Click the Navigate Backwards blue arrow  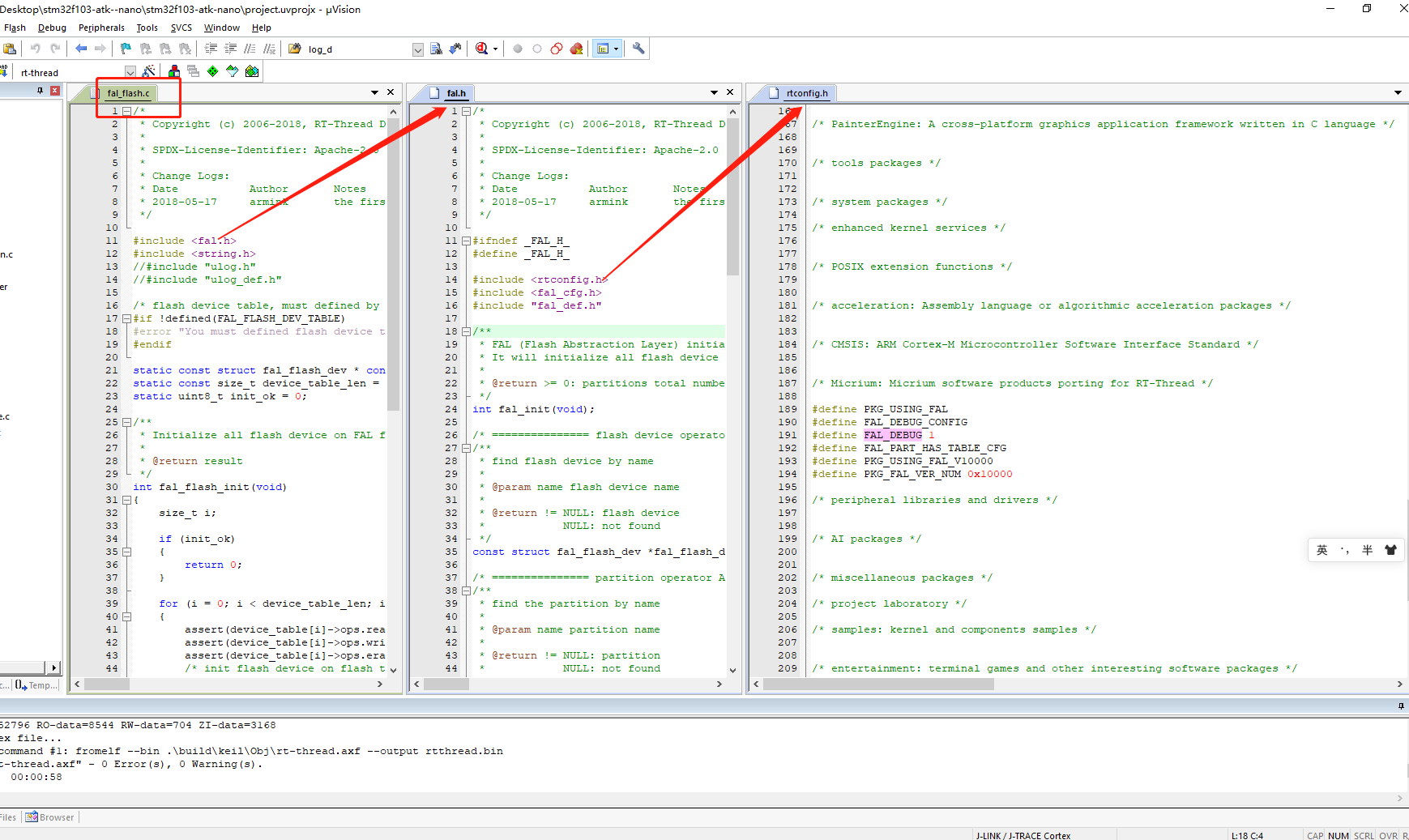81,49
